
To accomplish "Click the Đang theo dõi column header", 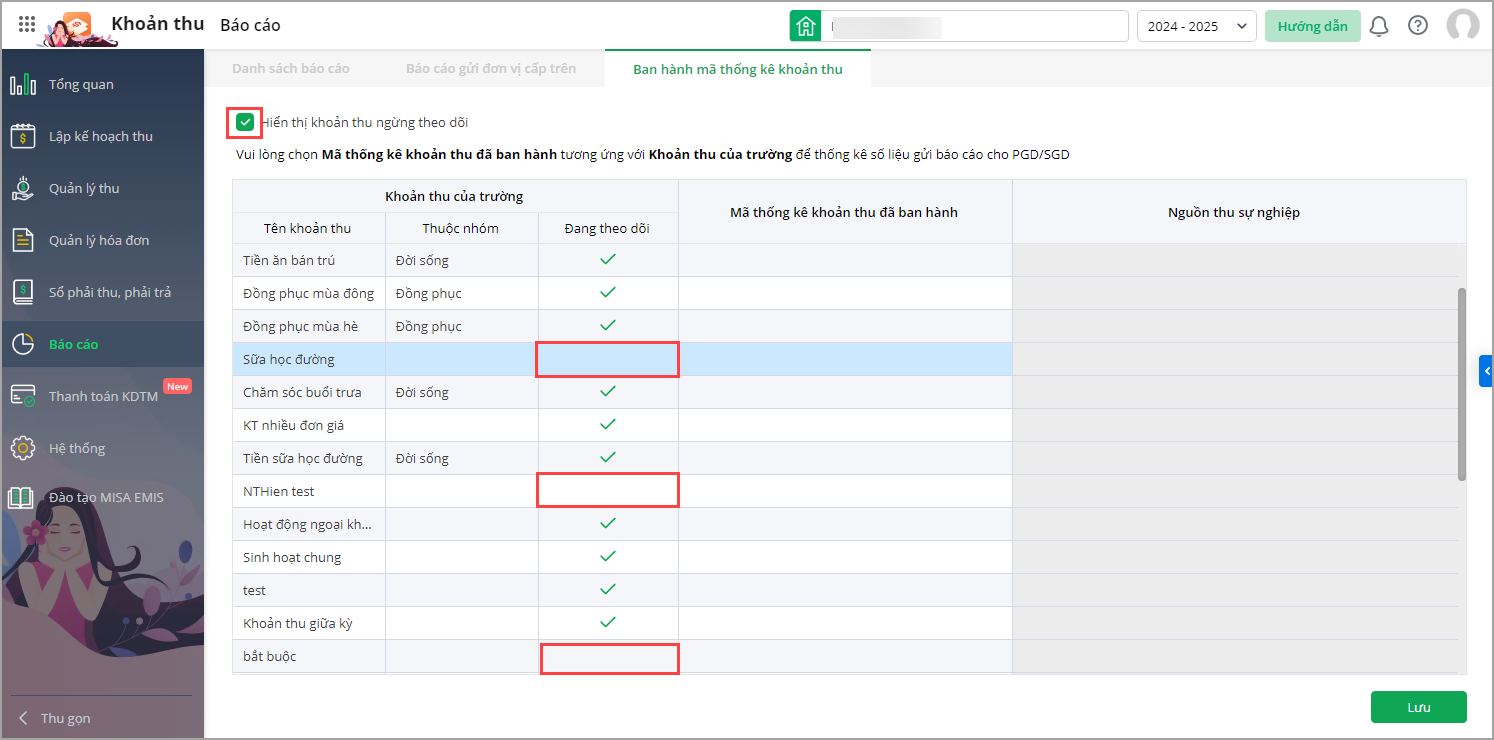I will coord(607,228).
